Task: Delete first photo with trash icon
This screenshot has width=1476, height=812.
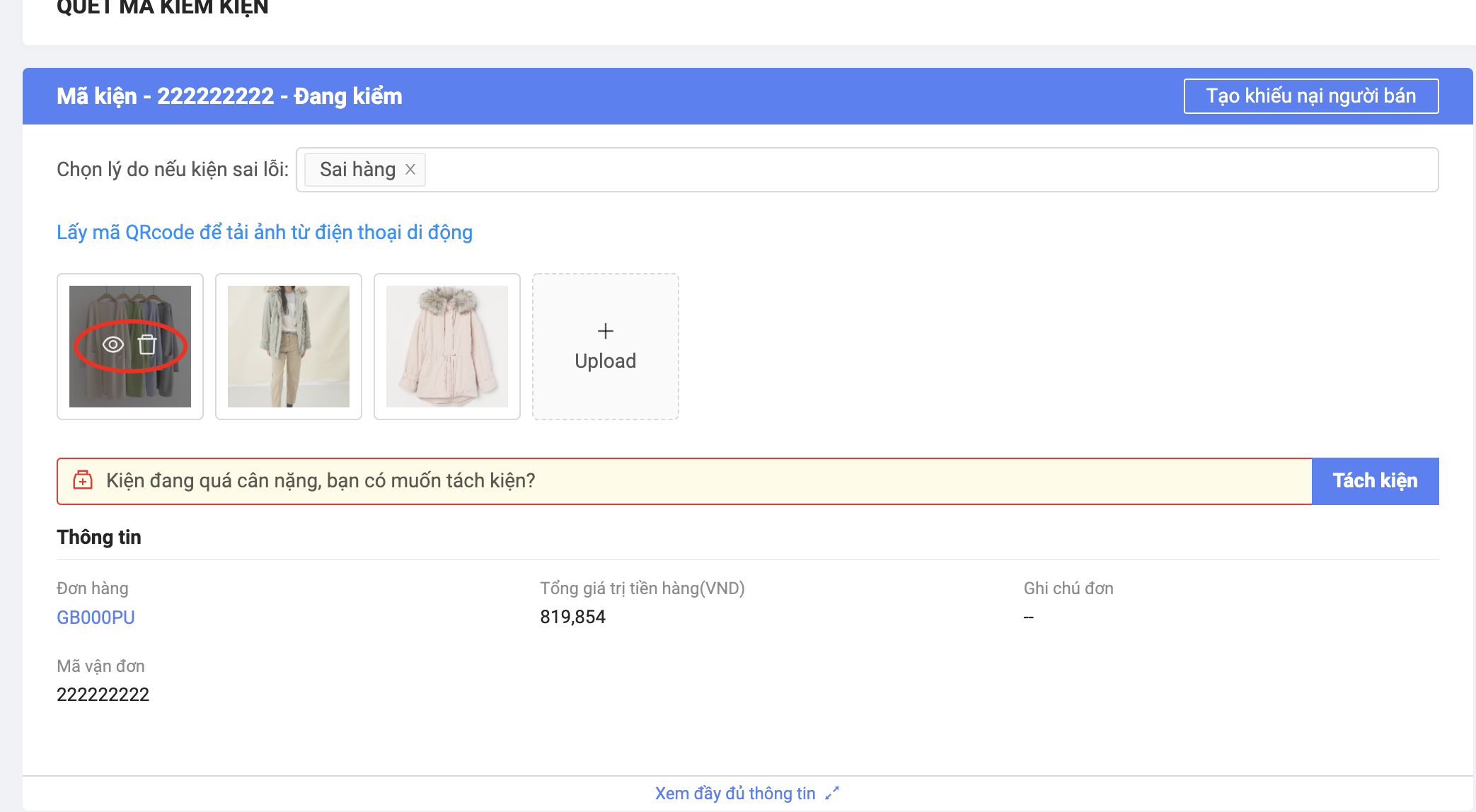Action: (x=147, y=344)
